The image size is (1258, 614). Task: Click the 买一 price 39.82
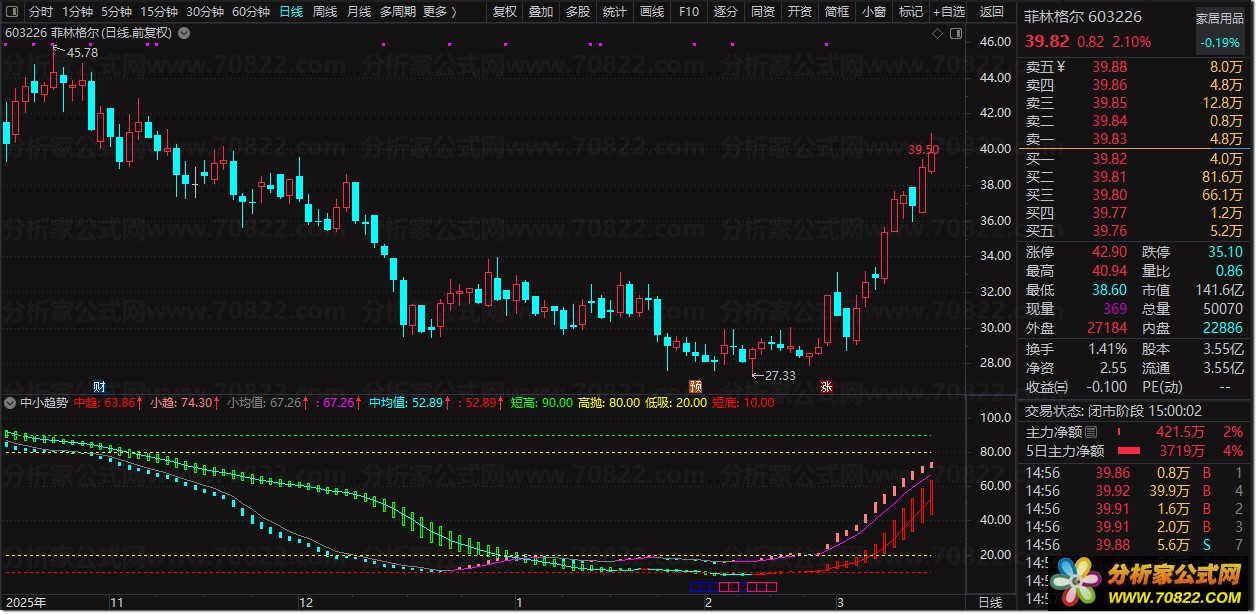point(1109,159)
